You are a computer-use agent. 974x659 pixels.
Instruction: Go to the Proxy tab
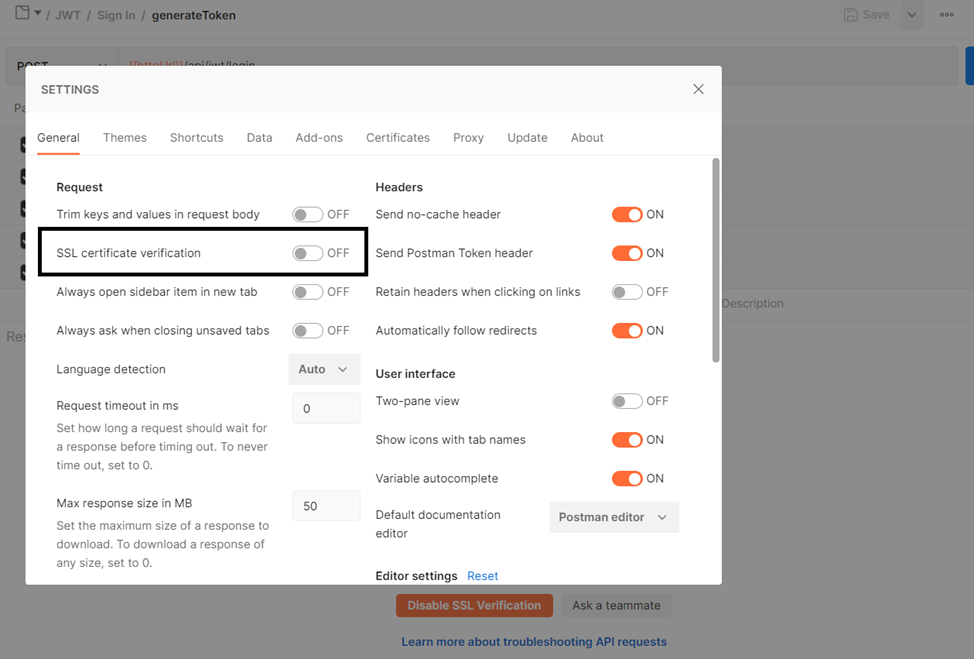click(x=468, y=138)
